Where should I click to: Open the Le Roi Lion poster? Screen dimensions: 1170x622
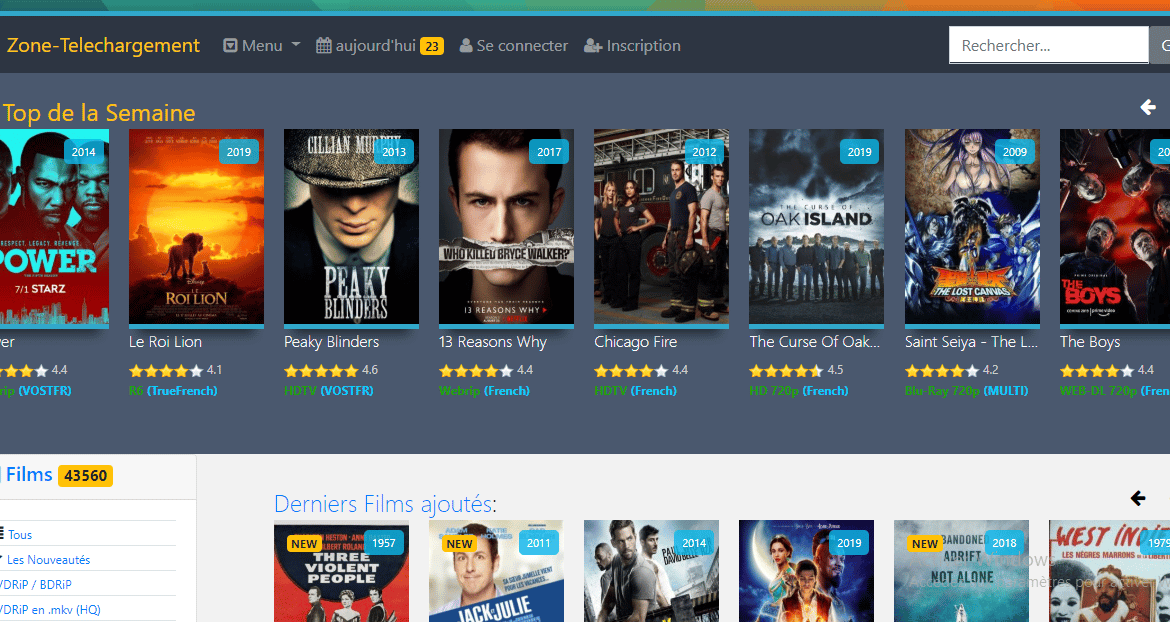(x=196, y=227)
